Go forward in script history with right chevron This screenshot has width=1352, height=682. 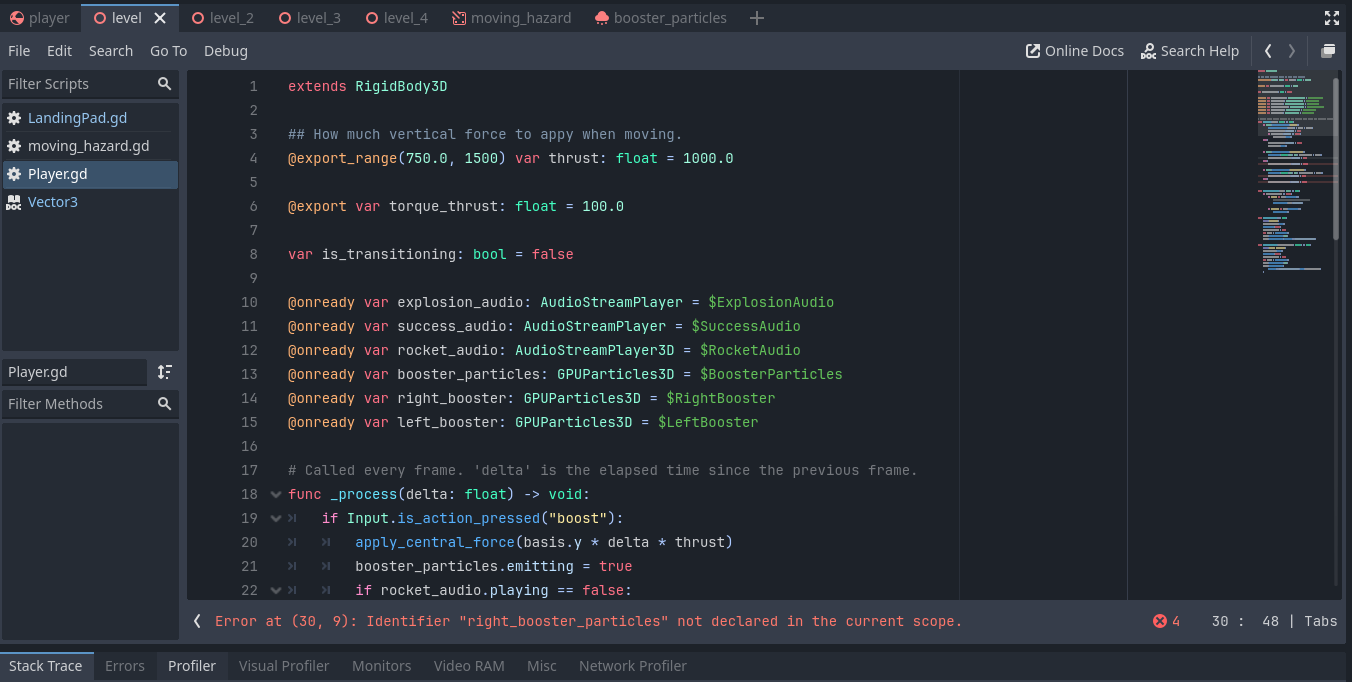pos(1290,50)
